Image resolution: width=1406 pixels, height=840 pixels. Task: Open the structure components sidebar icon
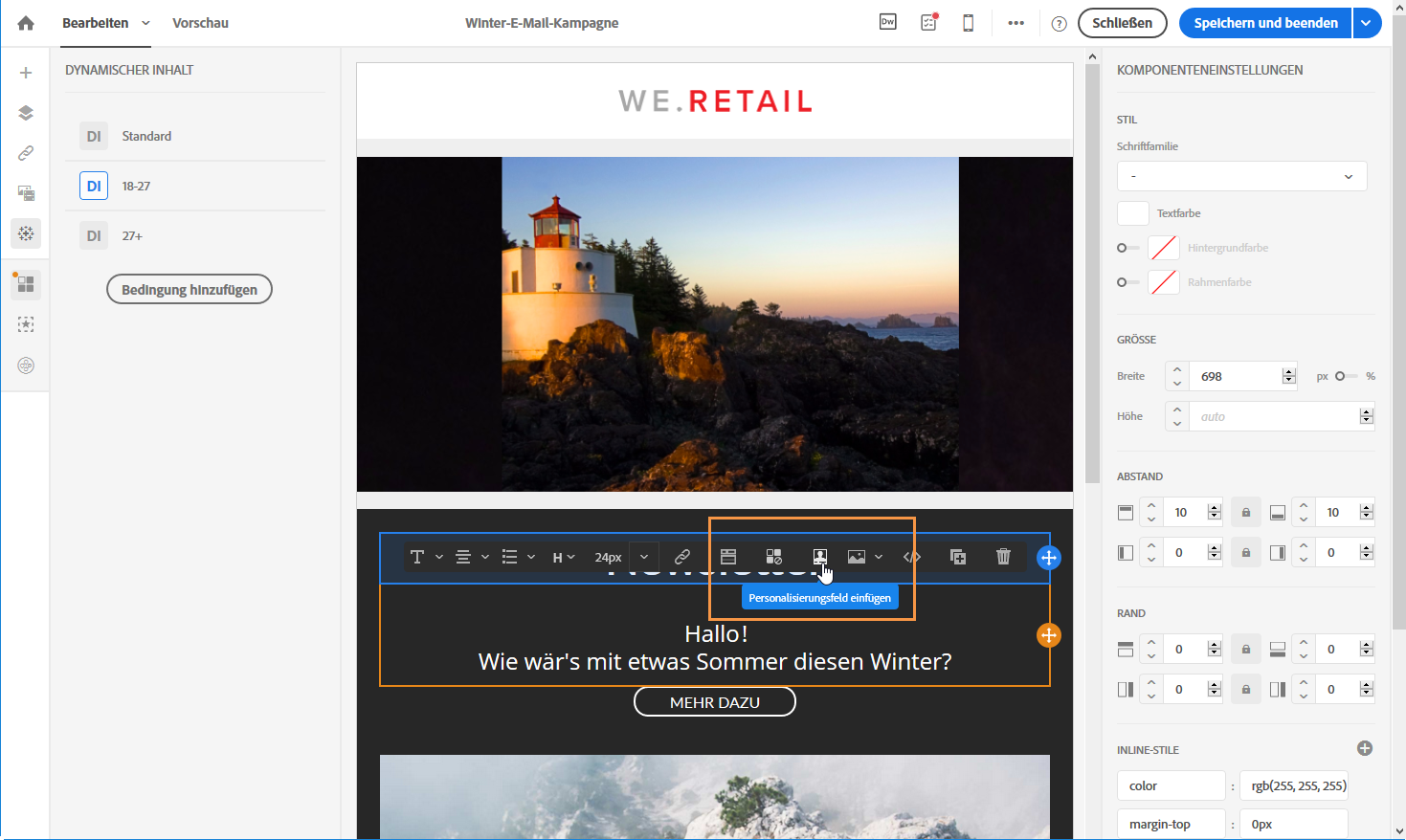26,284
